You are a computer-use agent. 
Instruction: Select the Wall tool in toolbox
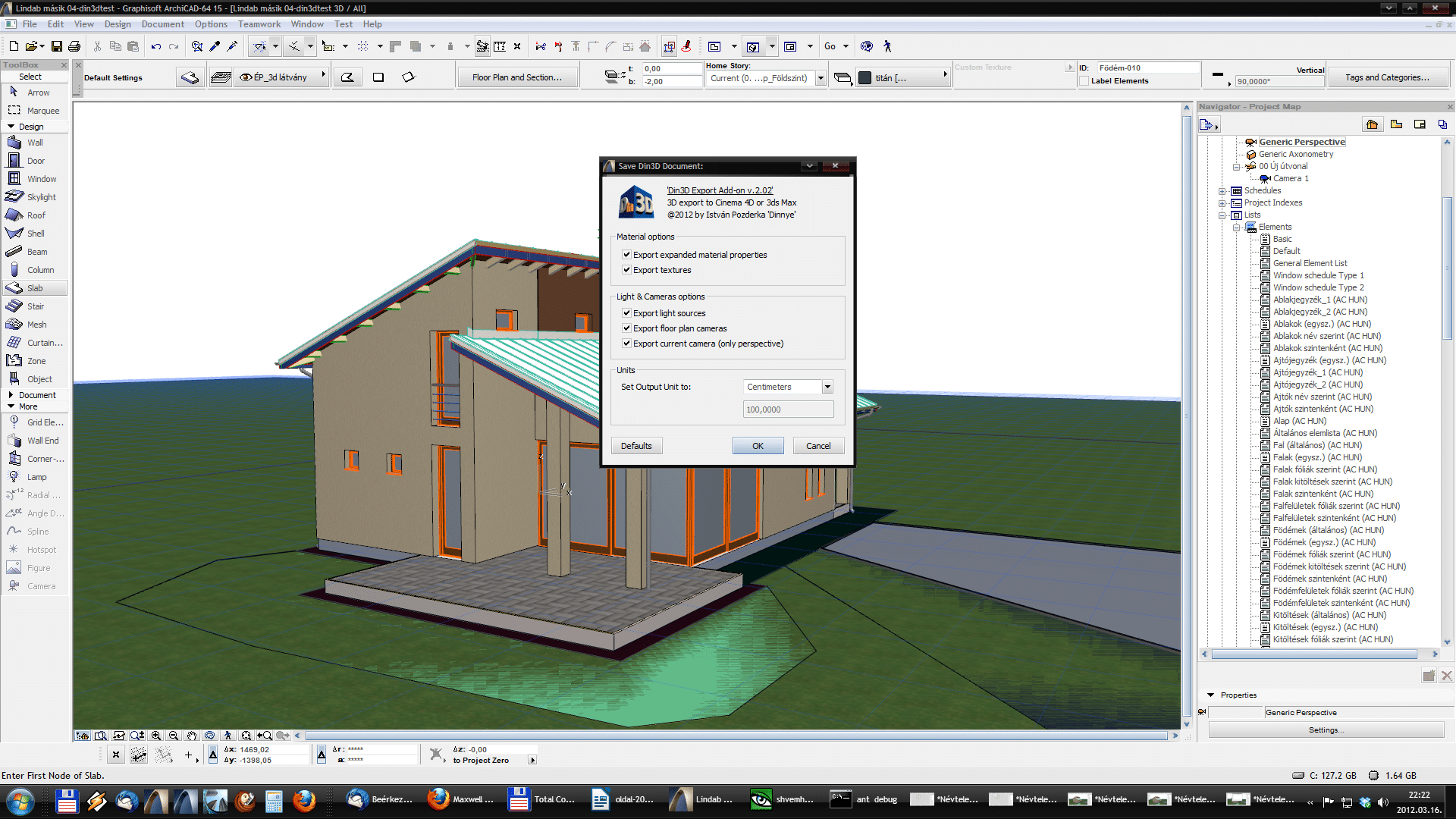click(x=37, y=142)
